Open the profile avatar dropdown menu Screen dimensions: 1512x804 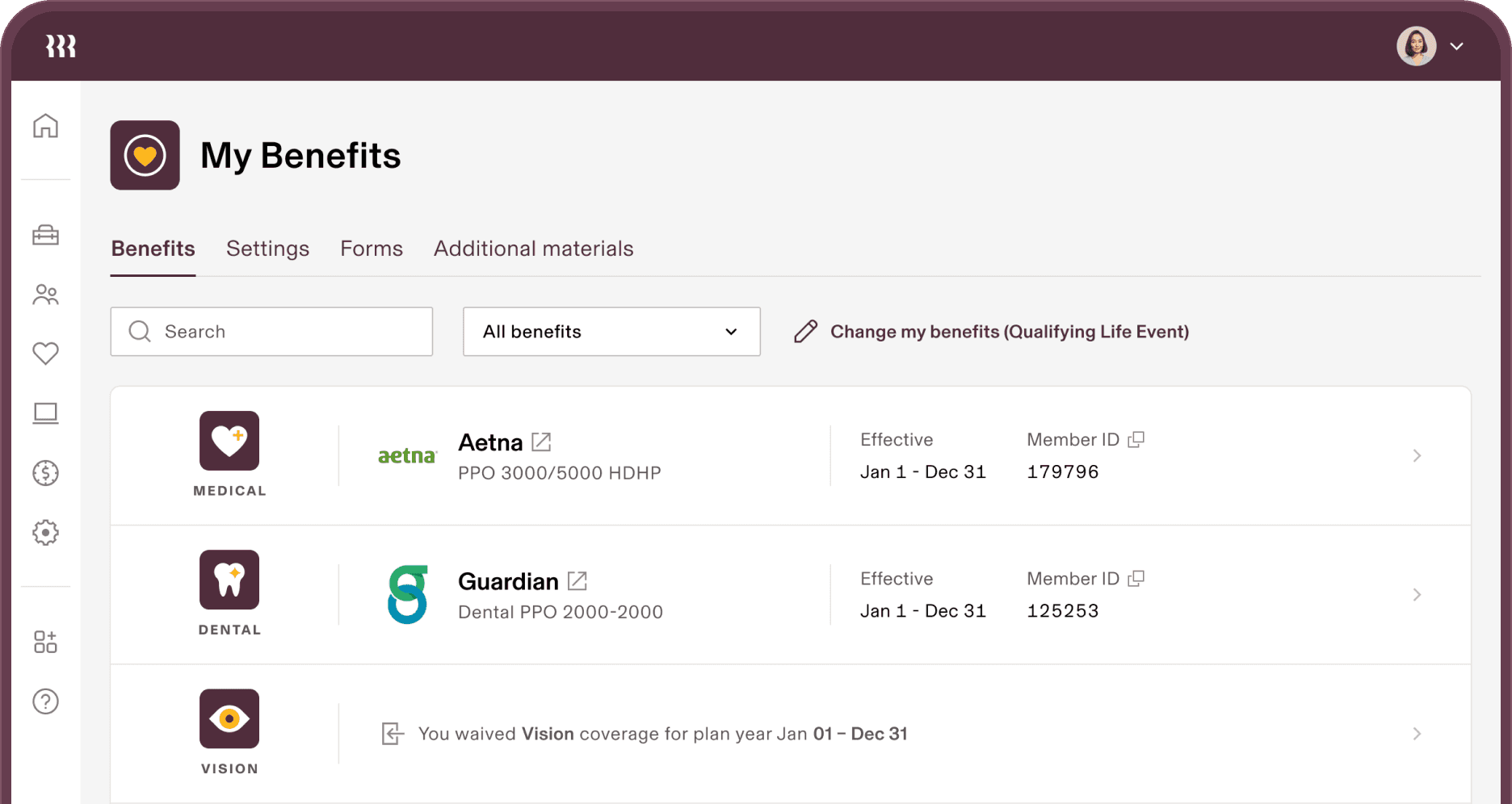1431,46
